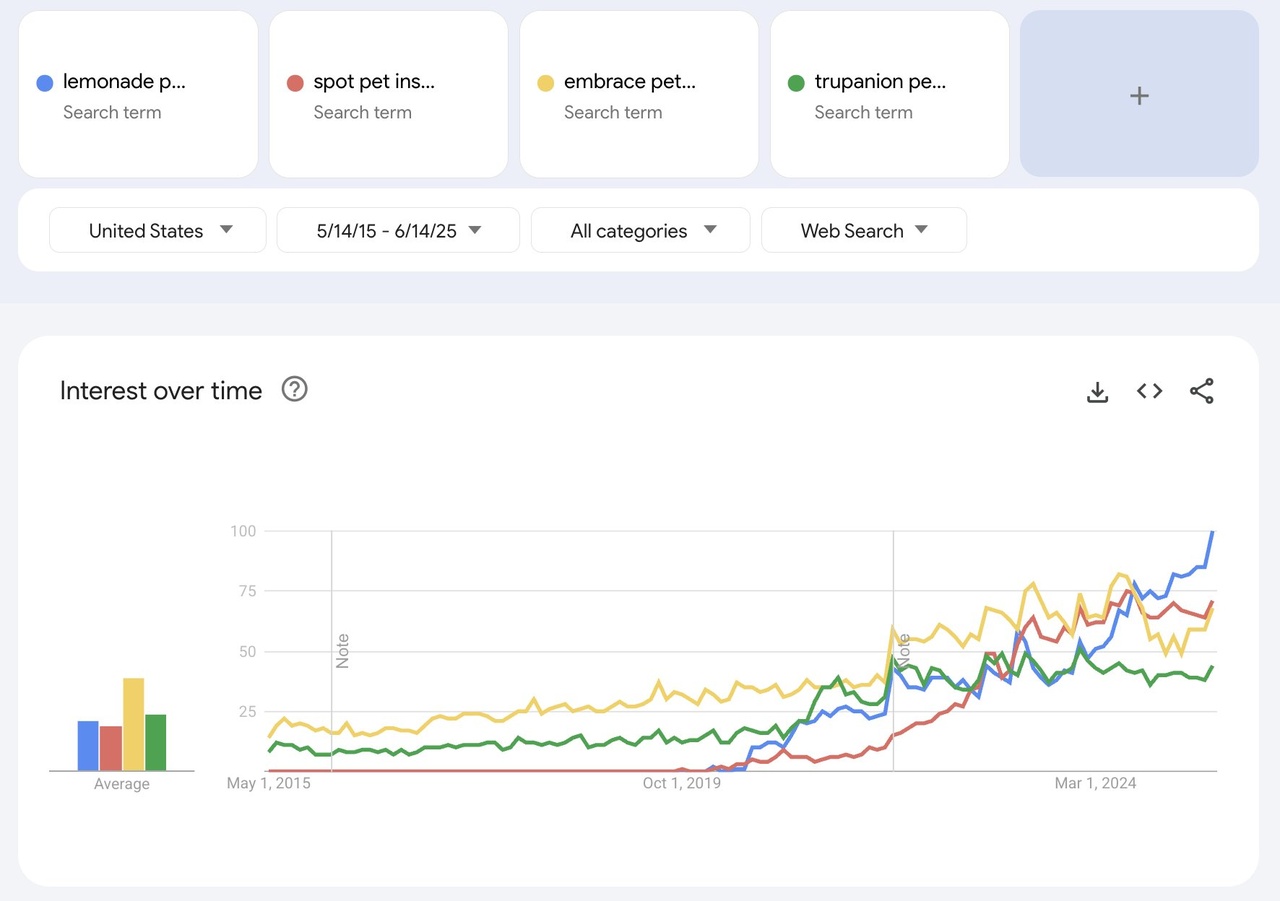Screen dimensions: 1280x901
Task: Click the 25 y-axis label
Action: coord(248,711)
